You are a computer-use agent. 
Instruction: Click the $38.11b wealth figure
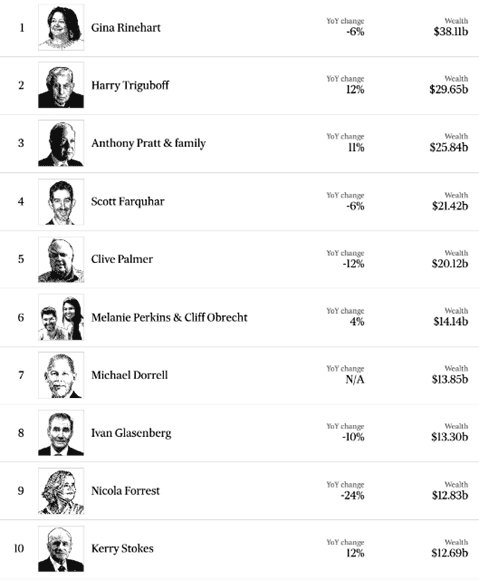pyautogui.click(x=451, y=31)
